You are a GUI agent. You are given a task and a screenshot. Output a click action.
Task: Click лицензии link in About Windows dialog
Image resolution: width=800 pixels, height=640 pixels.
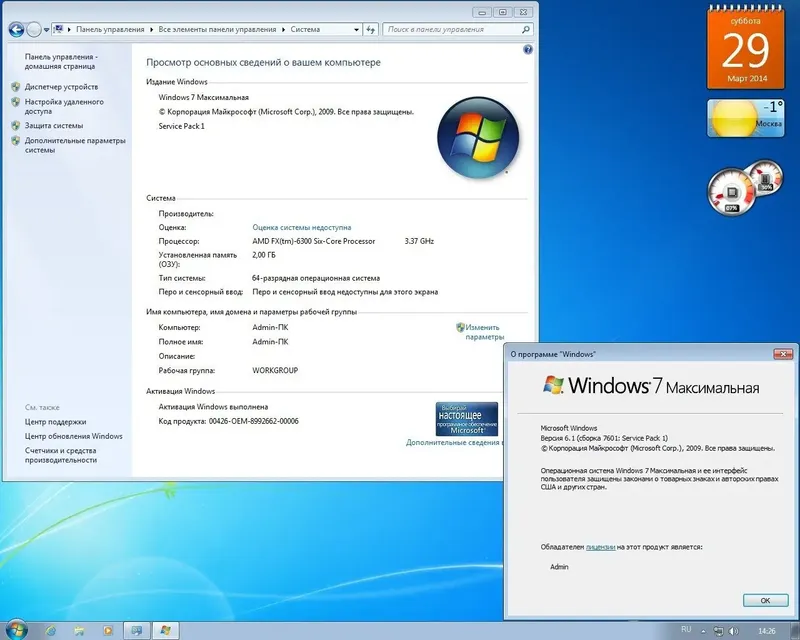point(601,547)
